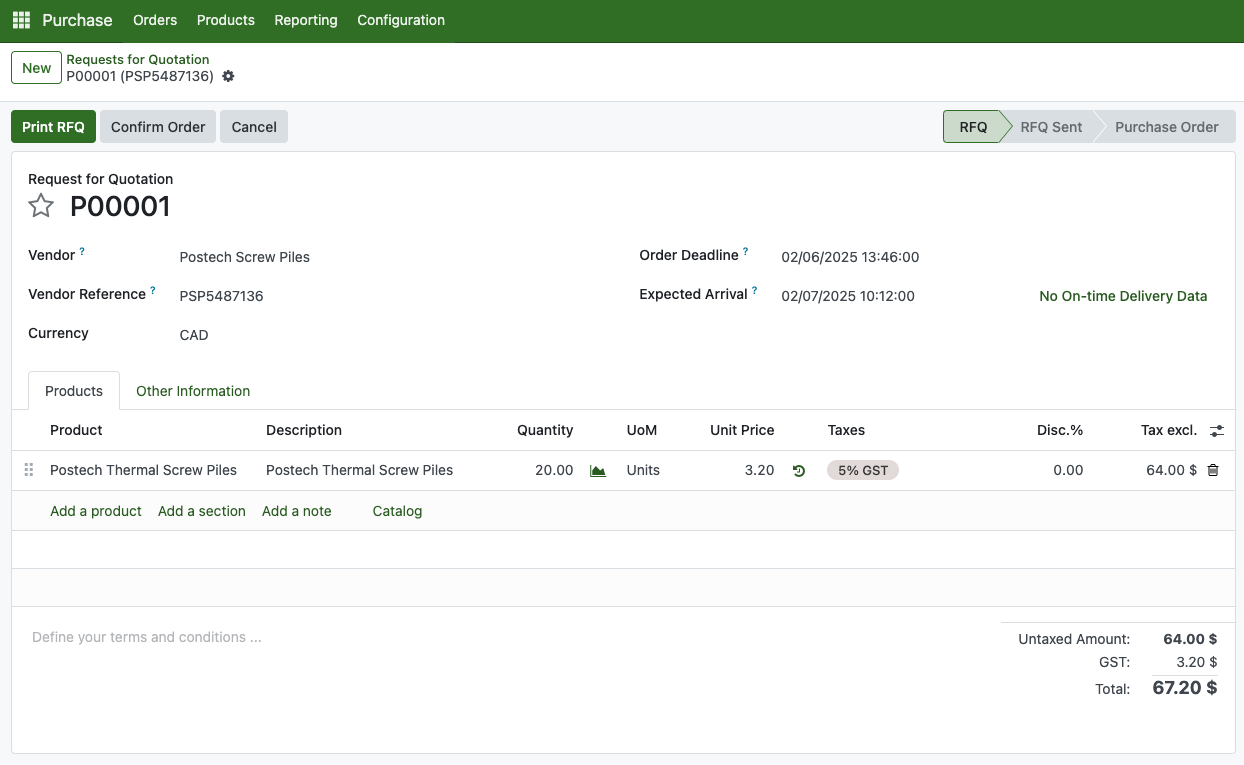Click the Vendor help question mark
1244x765 pixels.
(x=82, y=252)
